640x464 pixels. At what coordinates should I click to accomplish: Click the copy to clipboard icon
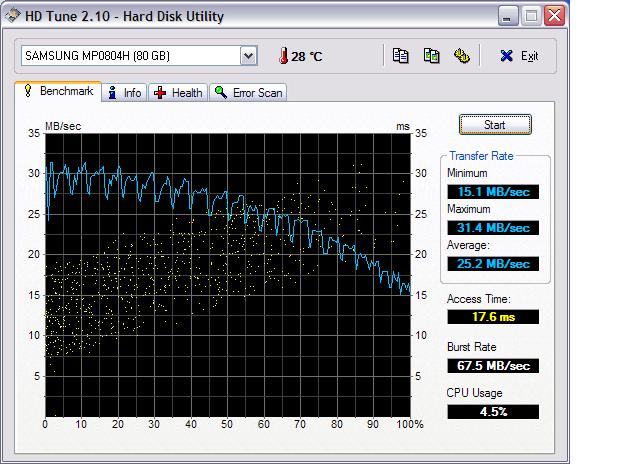[x=400, y=56]
